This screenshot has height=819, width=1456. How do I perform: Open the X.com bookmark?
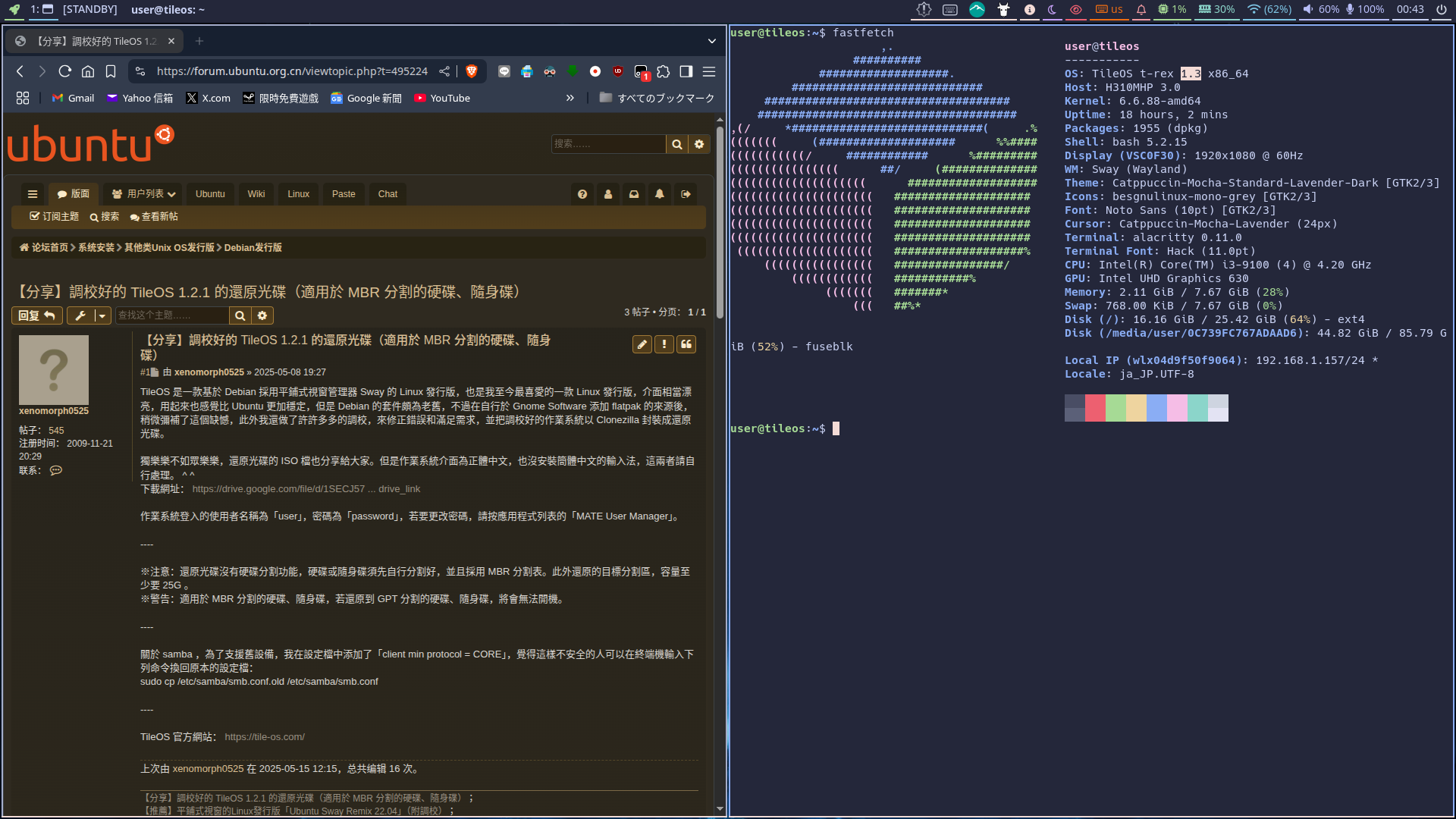click(x=209, y=98)
